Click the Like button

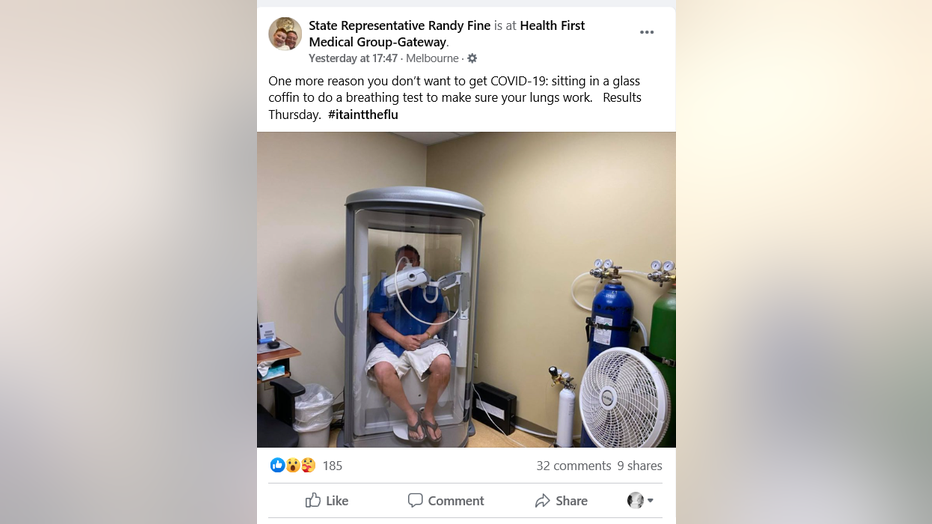pyautogui.click(x=327, y=501)
